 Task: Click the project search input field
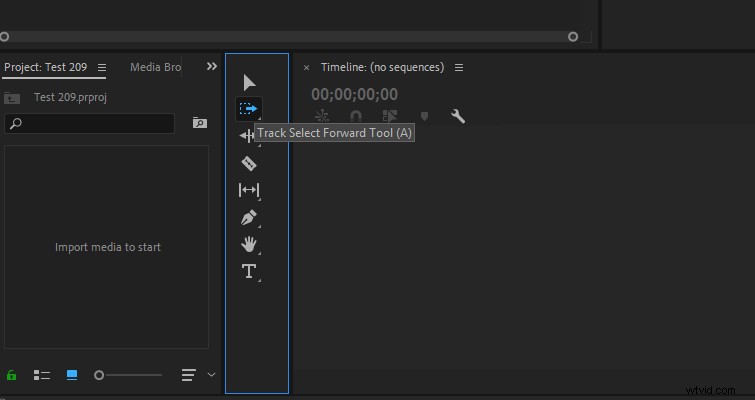click(x=90, y=124)
